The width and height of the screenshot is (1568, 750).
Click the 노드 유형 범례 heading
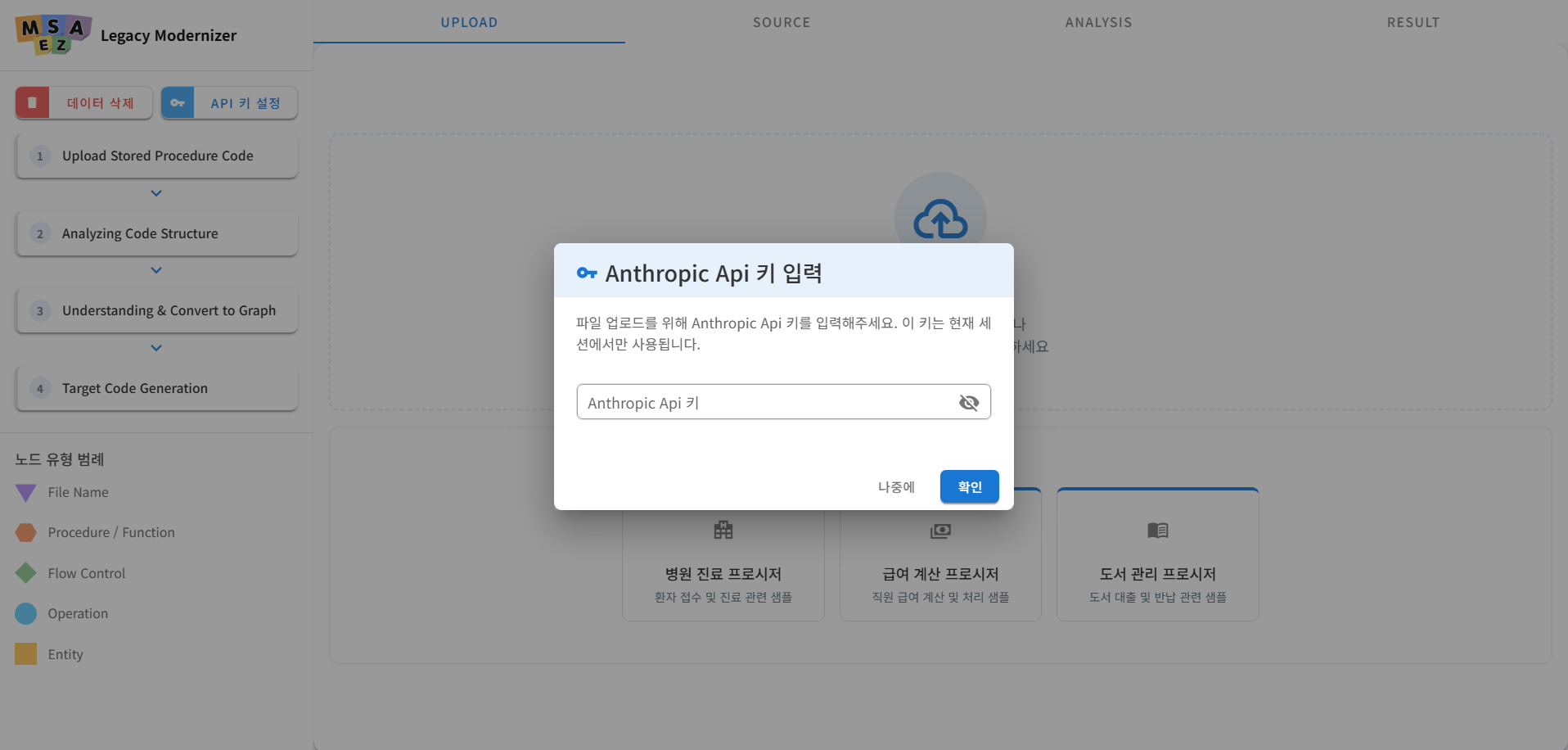tap(60, 459)
